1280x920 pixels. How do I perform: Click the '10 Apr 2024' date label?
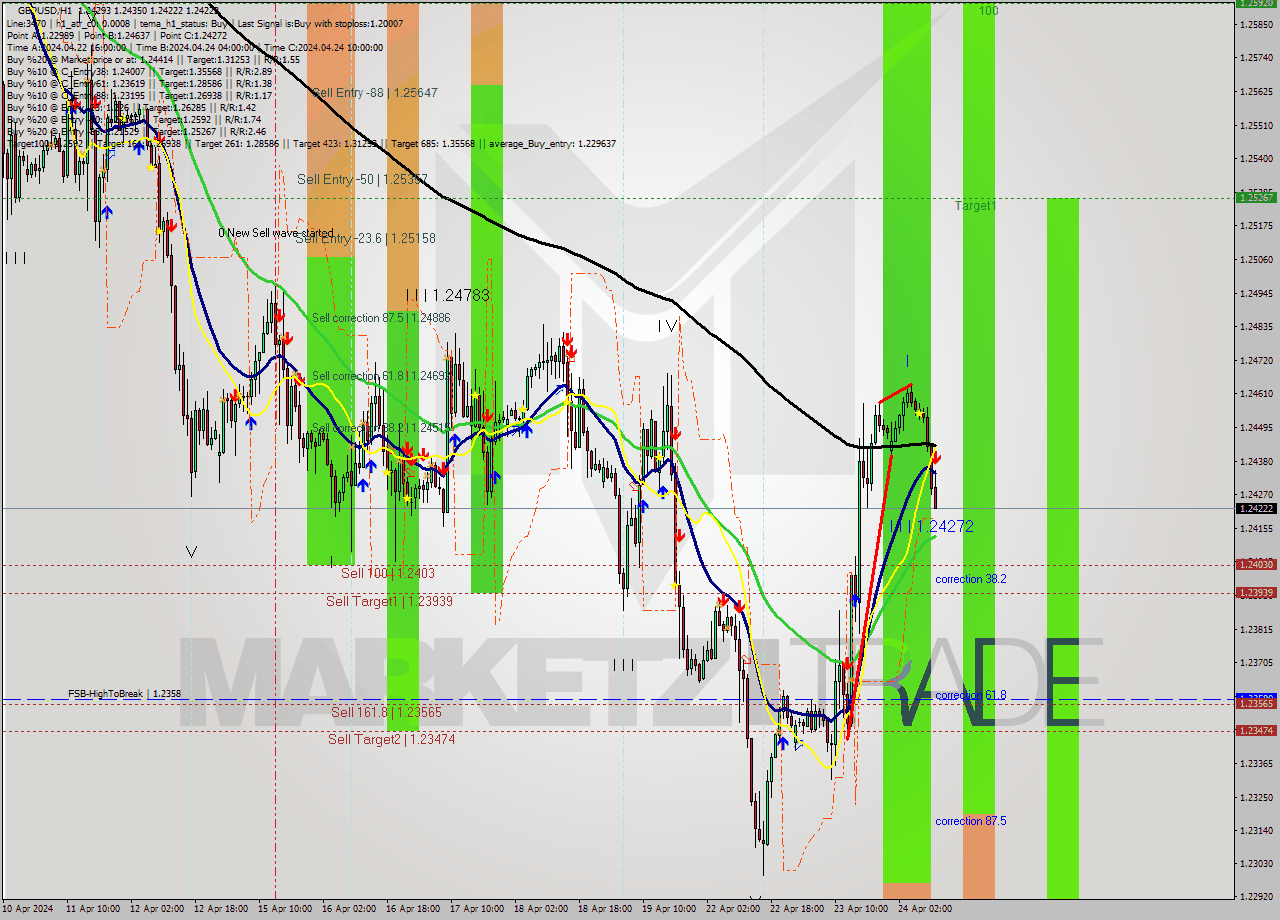click(30, 909)
